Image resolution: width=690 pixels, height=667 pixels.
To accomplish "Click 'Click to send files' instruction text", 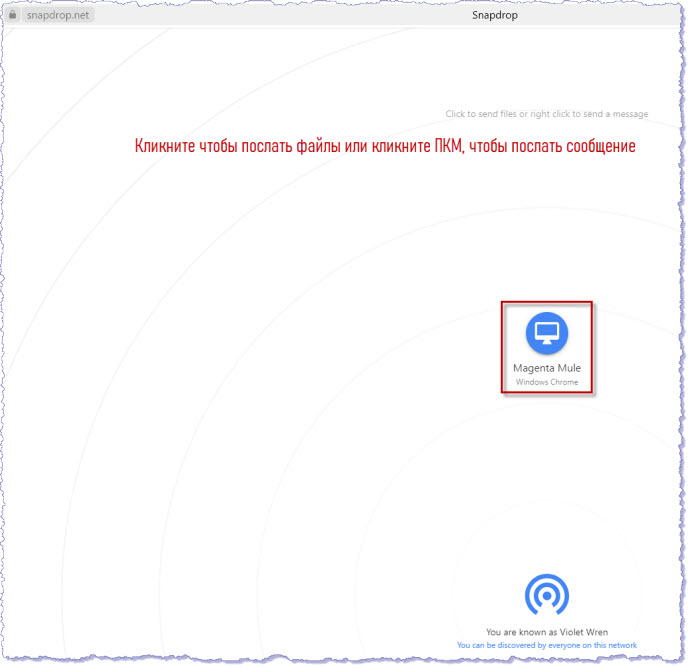I will [x=547, y=114].
